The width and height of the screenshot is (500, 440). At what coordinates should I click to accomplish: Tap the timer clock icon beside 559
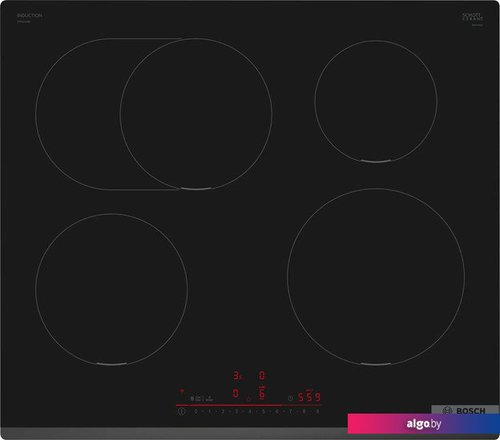point(290,398)
